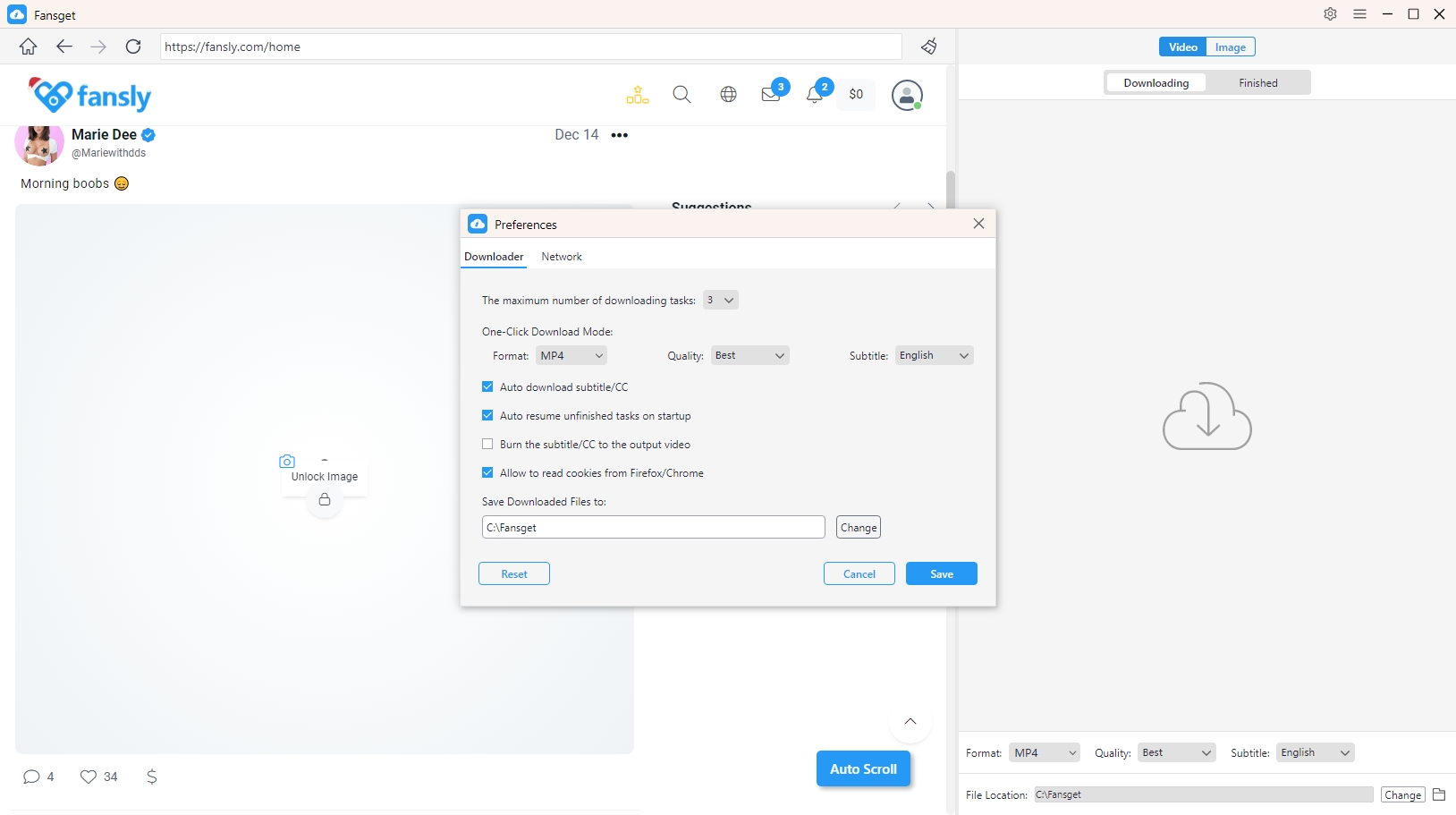
Task: Open Fansget settings gear icon
Action: [1331, 14]
